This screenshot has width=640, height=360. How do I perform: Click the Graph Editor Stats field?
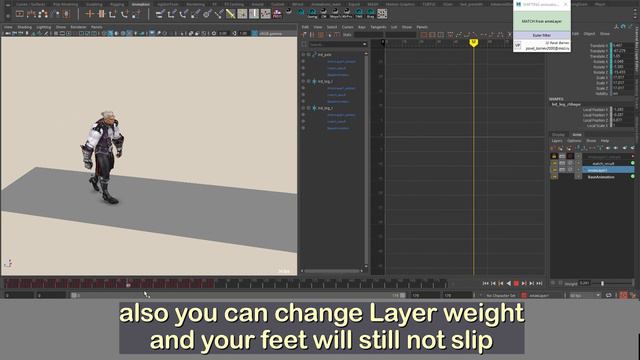coord(384,35)
